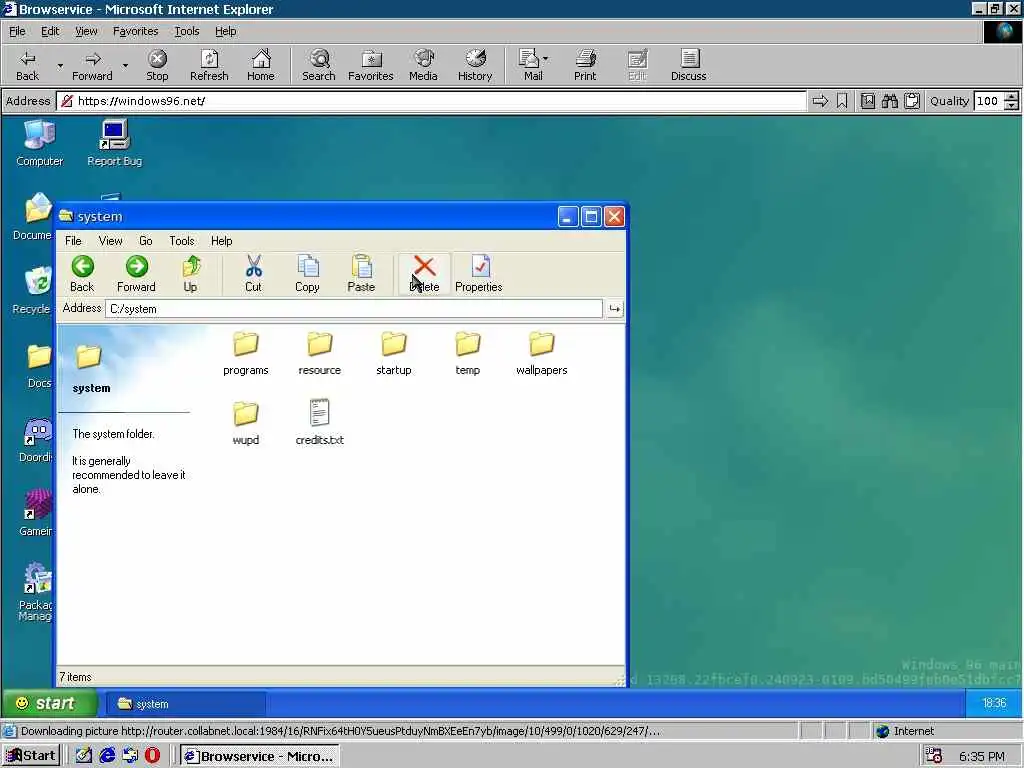Viewport: 1024px width, 768px height.
Task: Open the IE Media pane
Action: point(423,65)
